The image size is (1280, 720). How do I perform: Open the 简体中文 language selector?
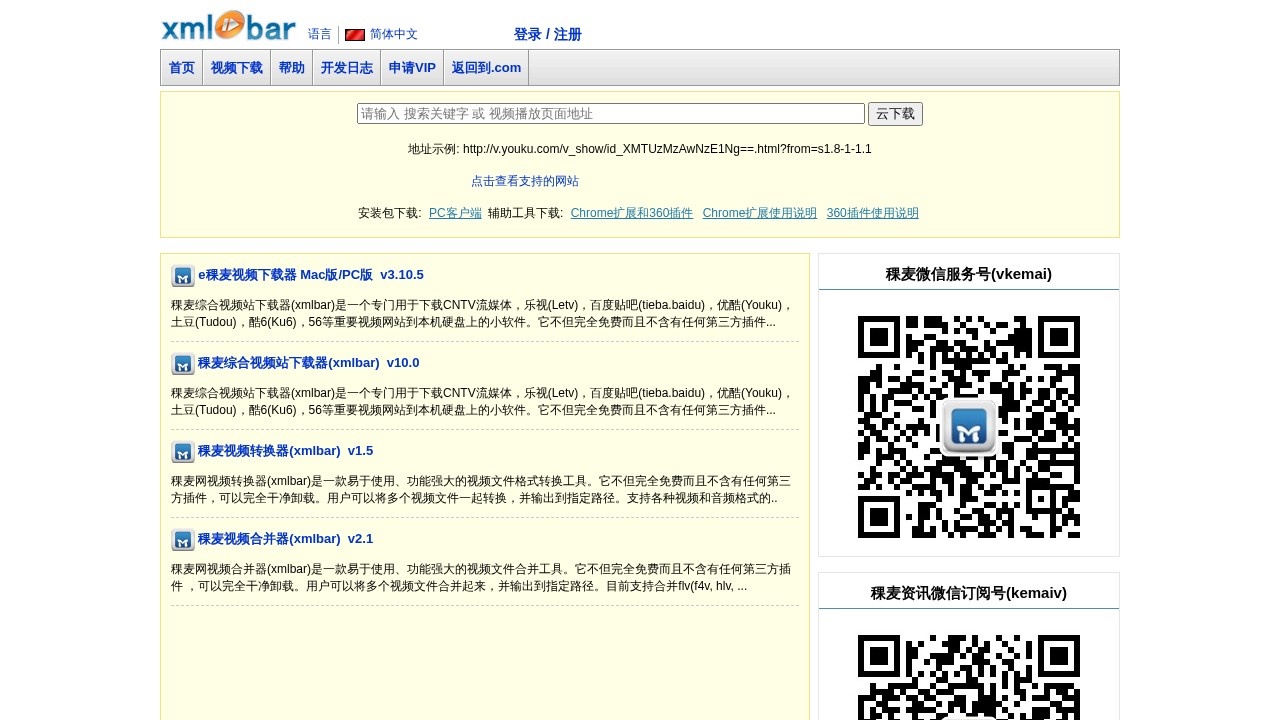pos(393,34)
